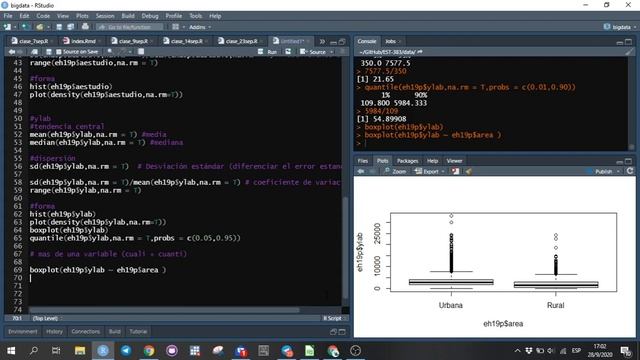Open recent files dropdown arrow

pyautogui.click(x=48, y=27)
